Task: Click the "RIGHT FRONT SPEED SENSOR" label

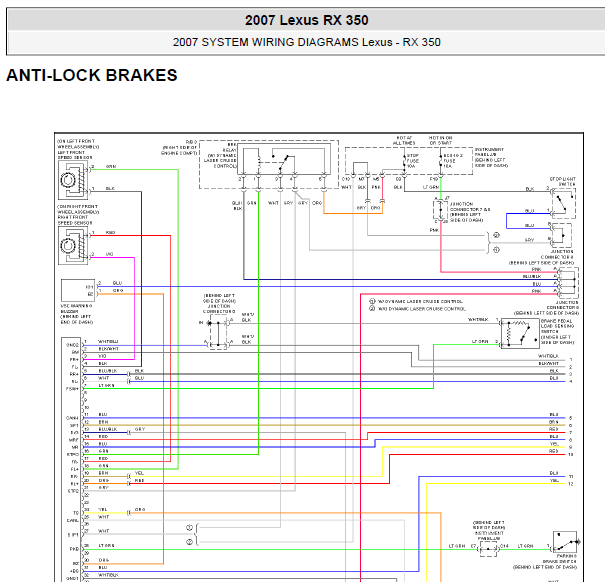Action: (75, 220)
